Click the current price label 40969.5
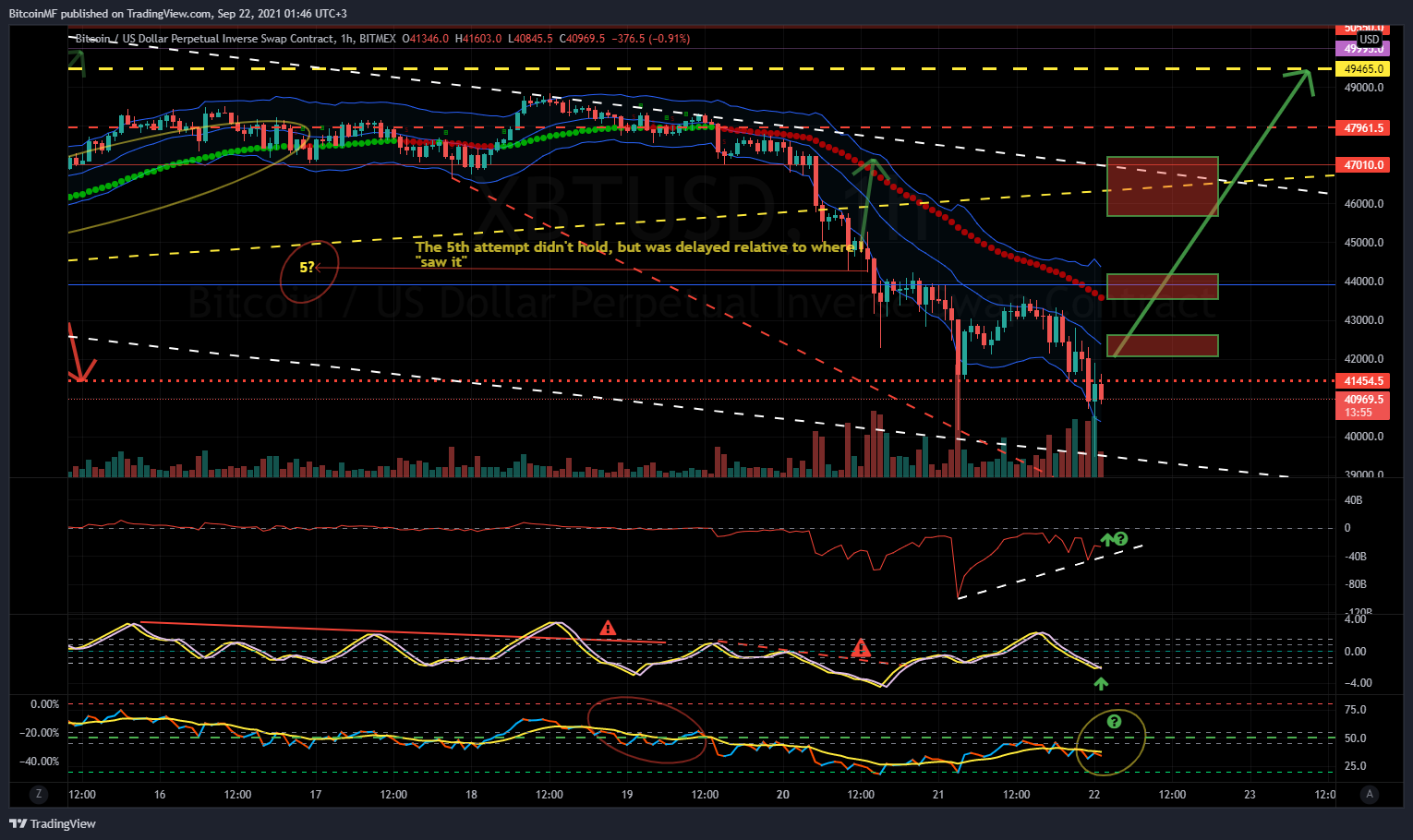The width and height of the screenshot is (1413, 840). pos(1363,400)
